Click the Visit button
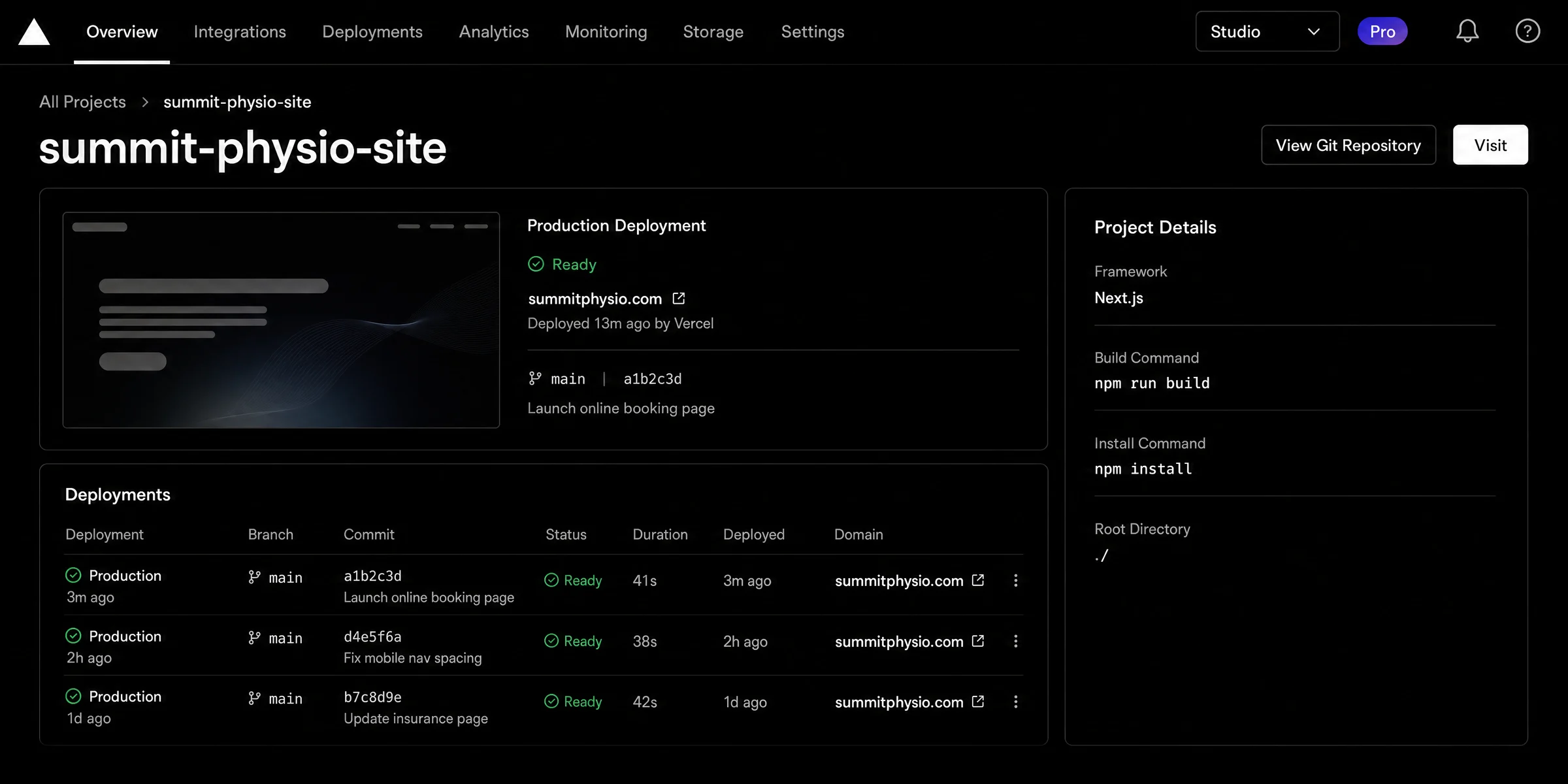 coord(1490,145)
